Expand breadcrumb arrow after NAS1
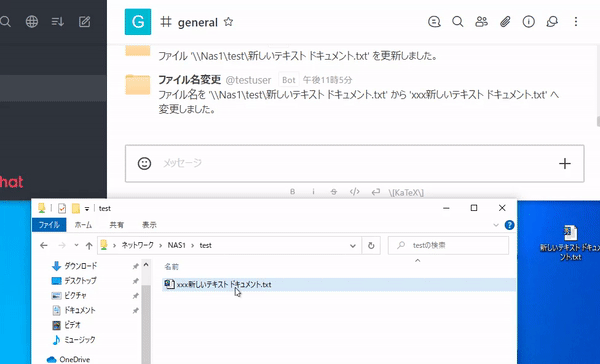The height and width of the screenshot is (364, 600). click(192, 245)
